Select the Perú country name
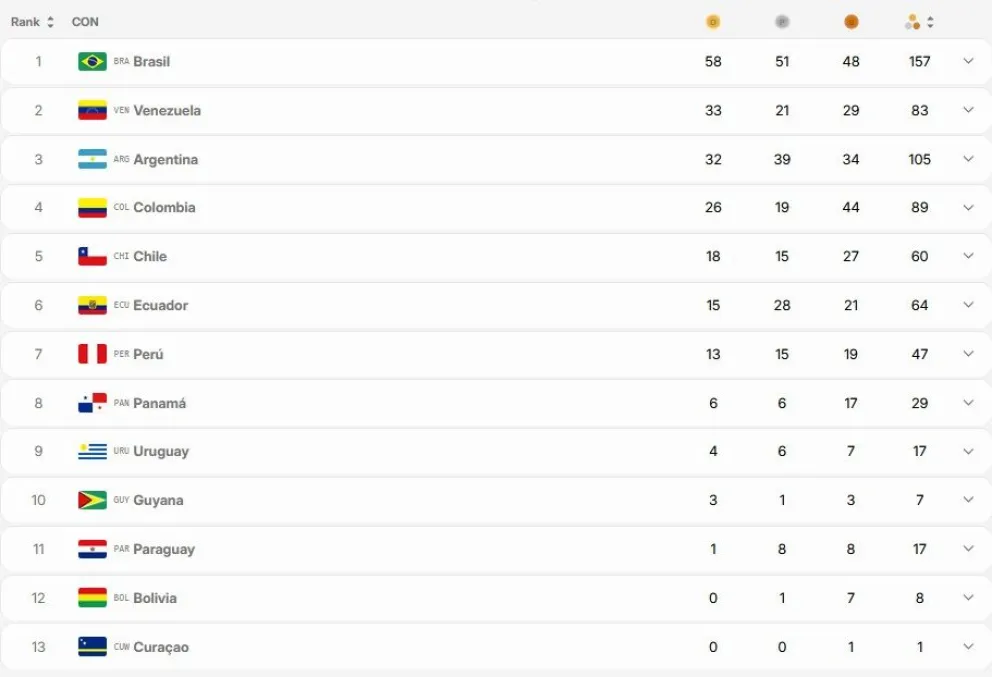The width and height of the screenshot is (992, 677). pos(148,354)
